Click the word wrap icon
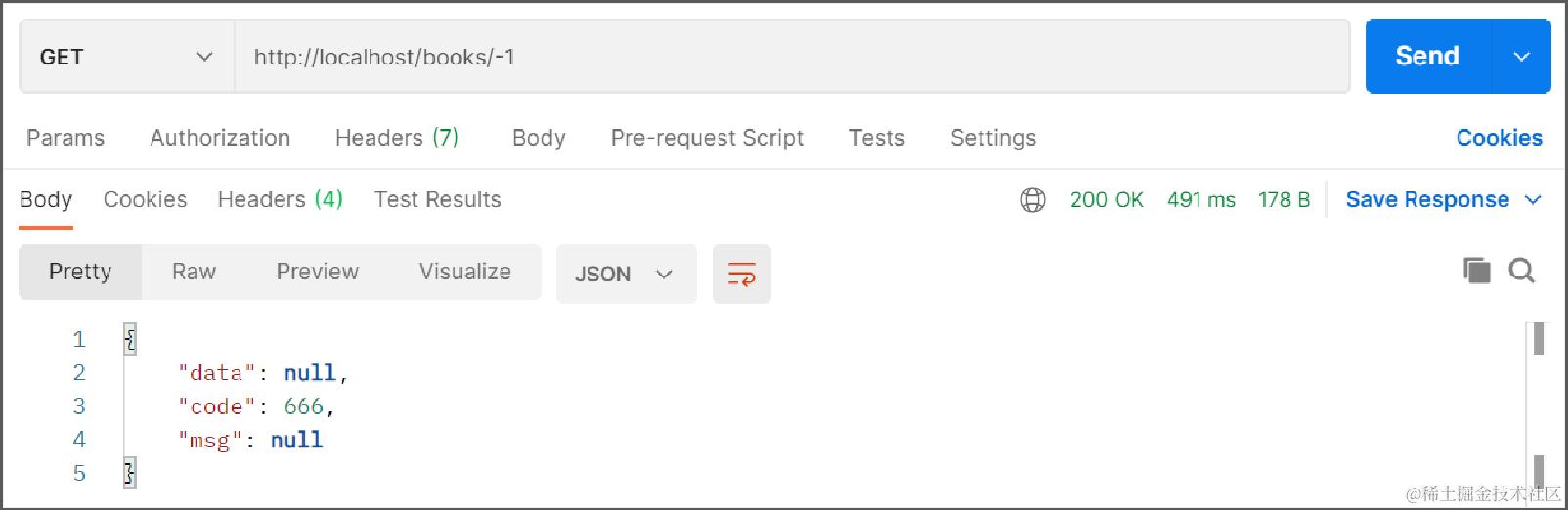This screenshot has height=510, width=1568. point(741,275)
